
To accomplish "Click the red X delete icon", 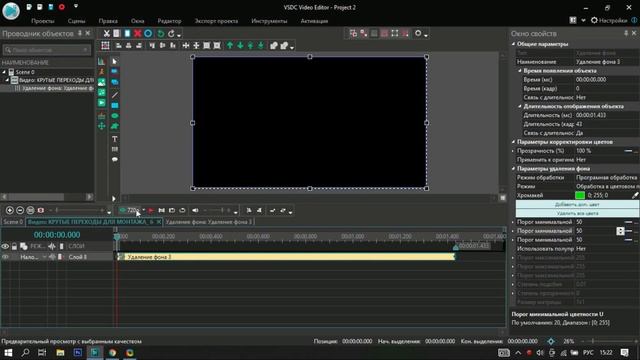I will click(138, 33).
